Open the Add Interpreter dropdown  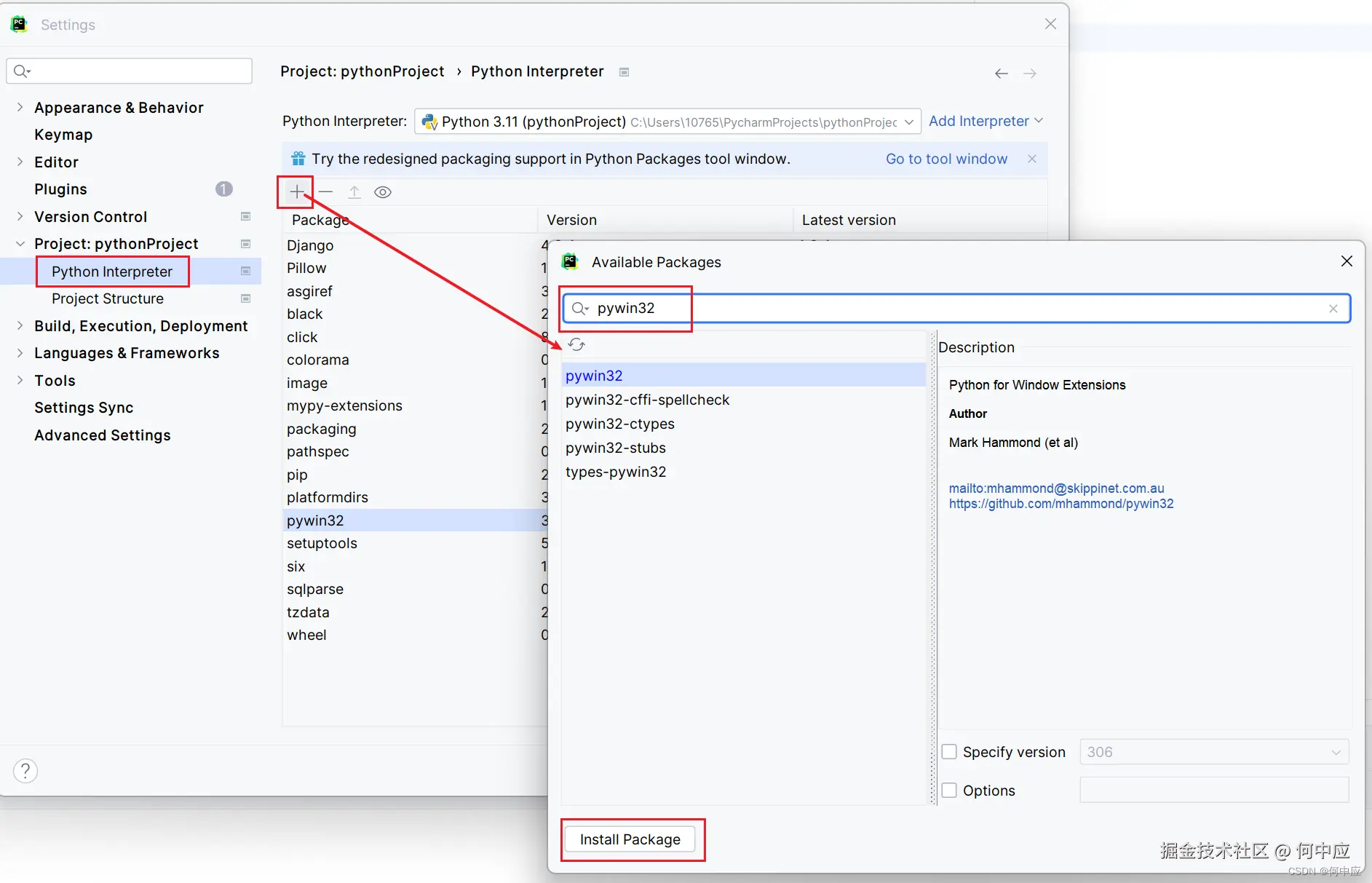(x=986, y=121)
